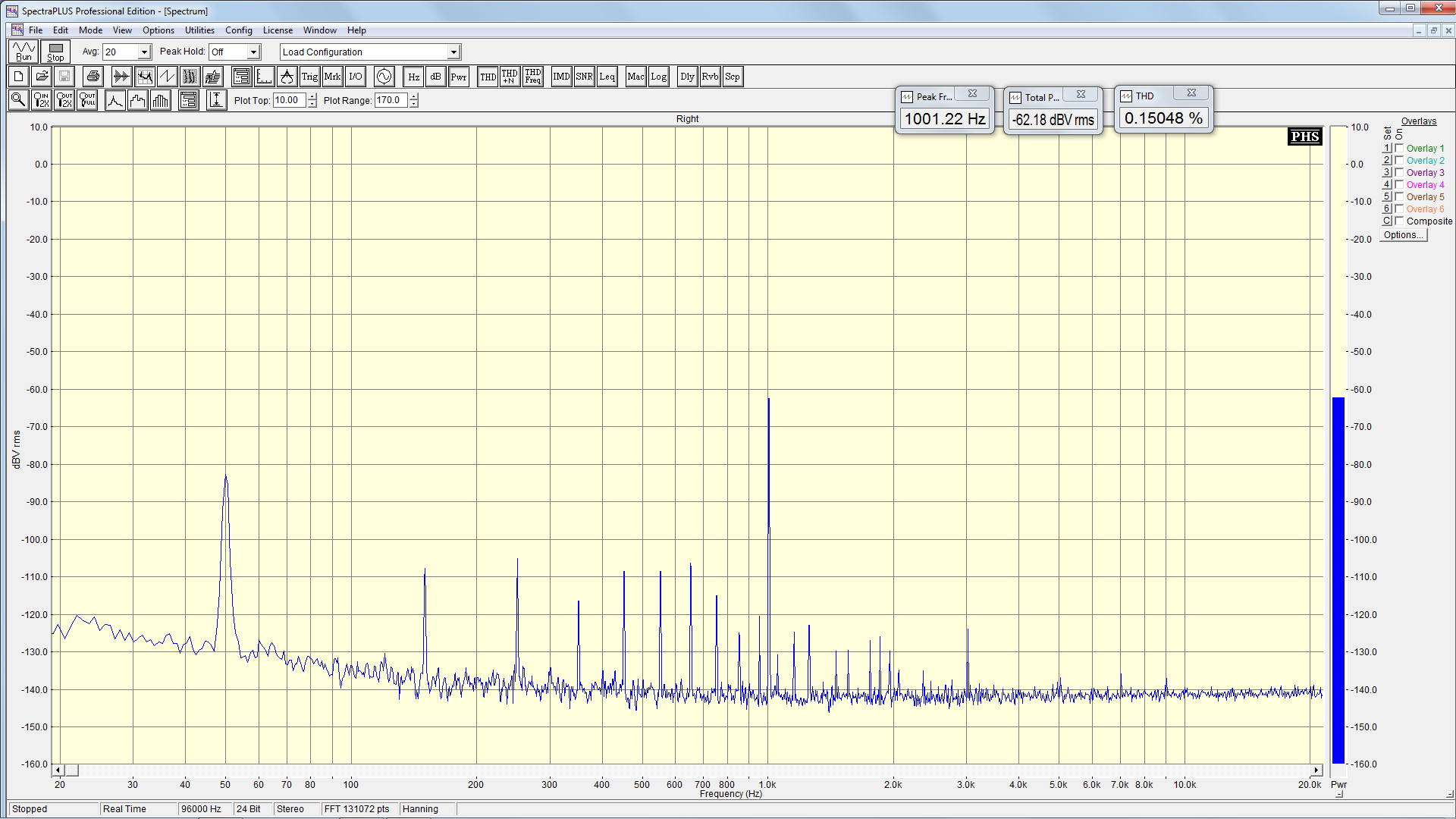This screenshot has height=819, width=1456.
Task: Increase Plot Top with up spinner
Action: tap(312, 96)
